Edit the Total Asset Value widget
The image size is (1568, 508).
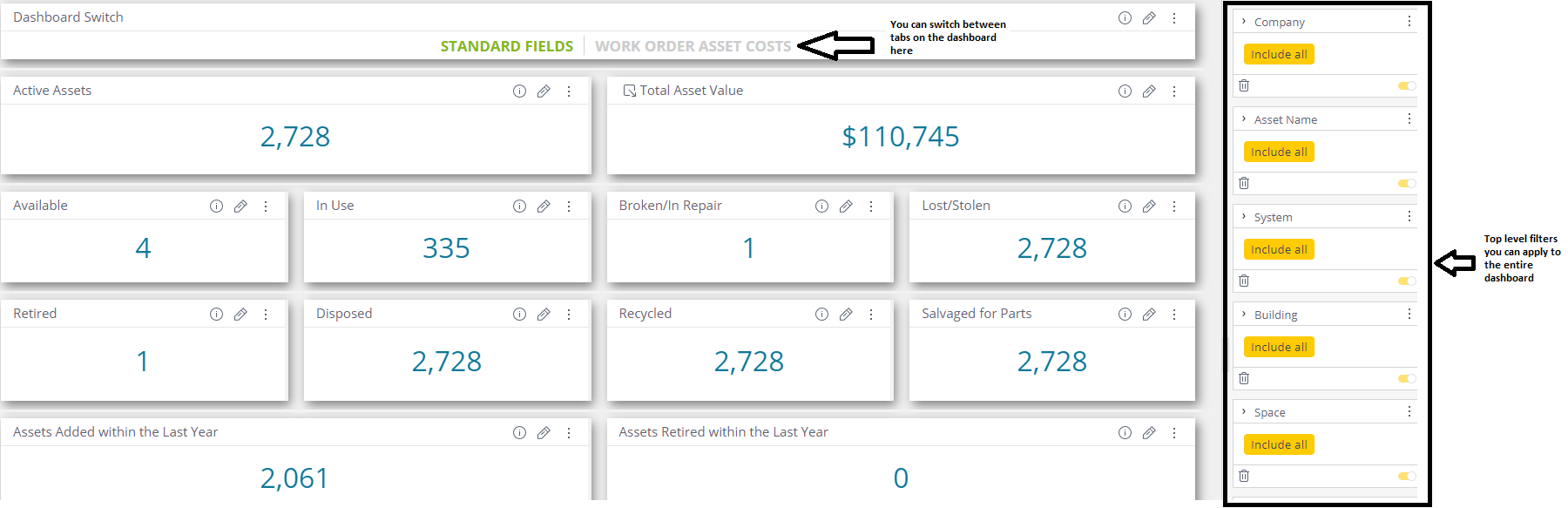tap(1149, 91)
